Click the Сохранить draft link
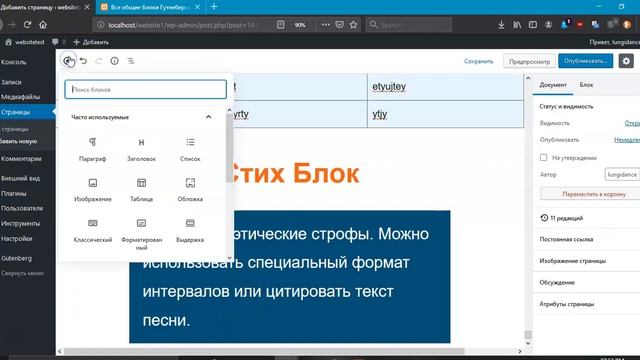This screenshot has width=640, height=360. (x=478, y=61)
